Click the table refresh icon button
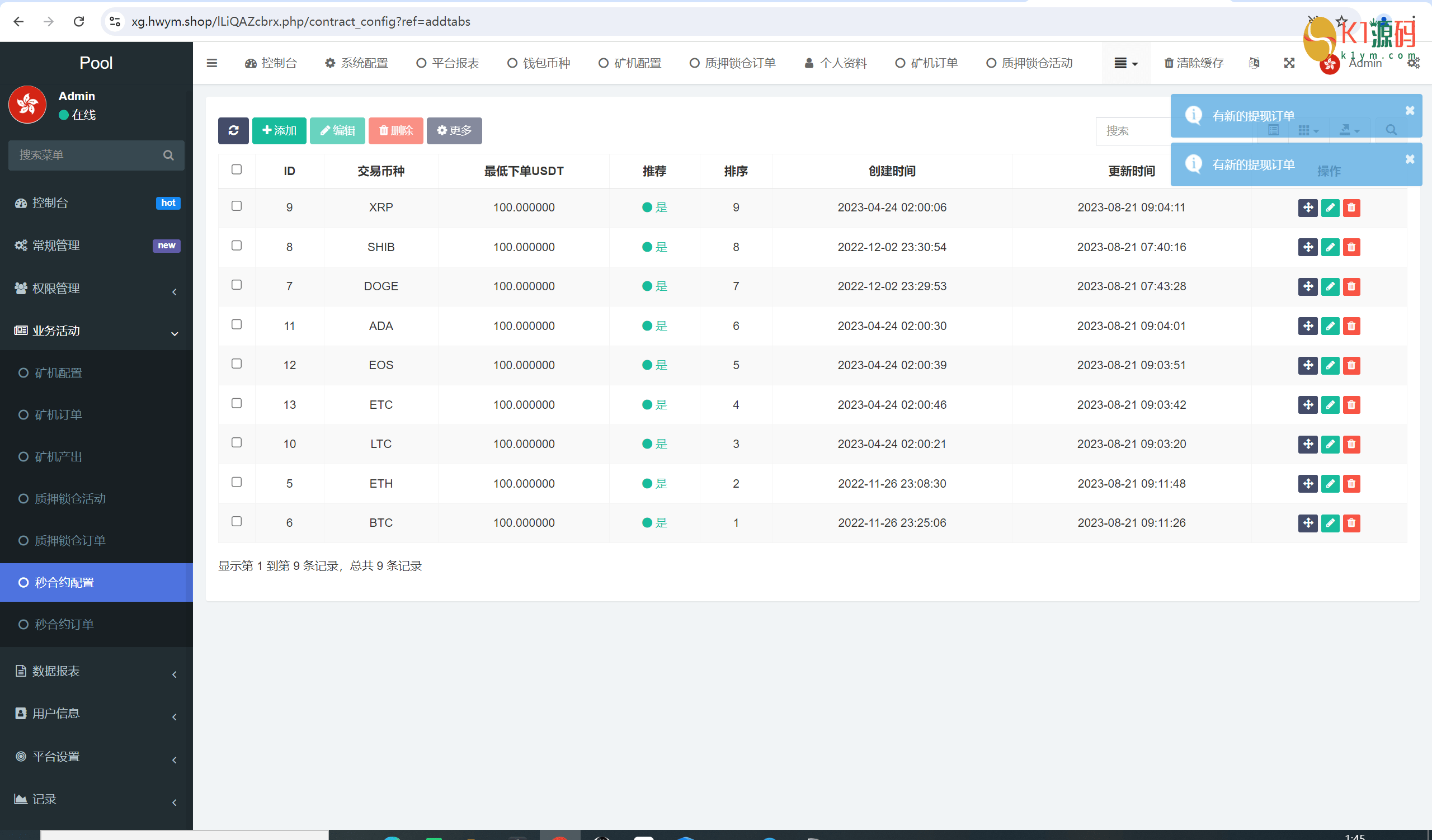 pyautogui.click(x=233, y=131)
